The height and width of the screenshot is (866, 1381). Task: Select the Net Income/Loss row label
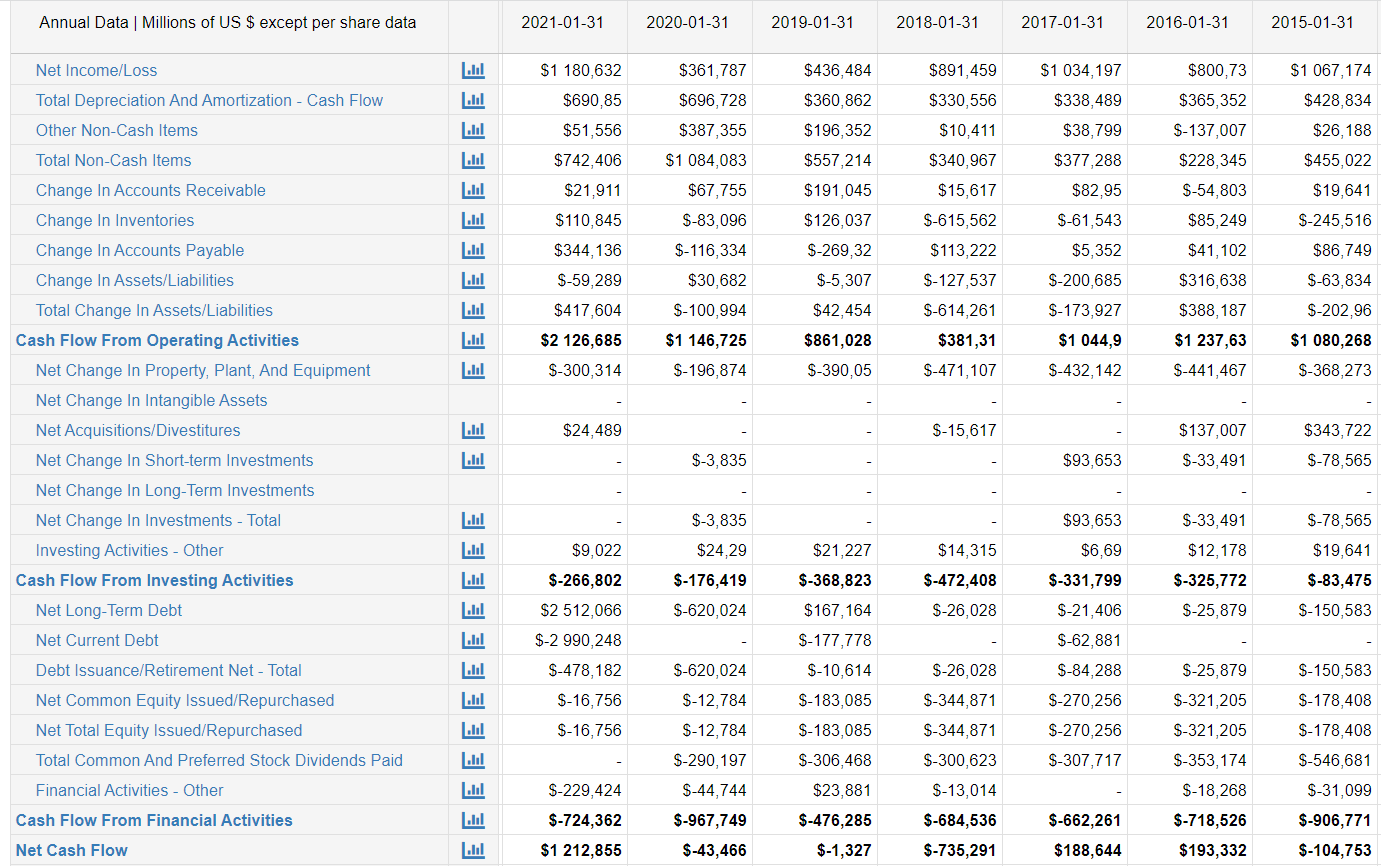[x=96, y=70]
